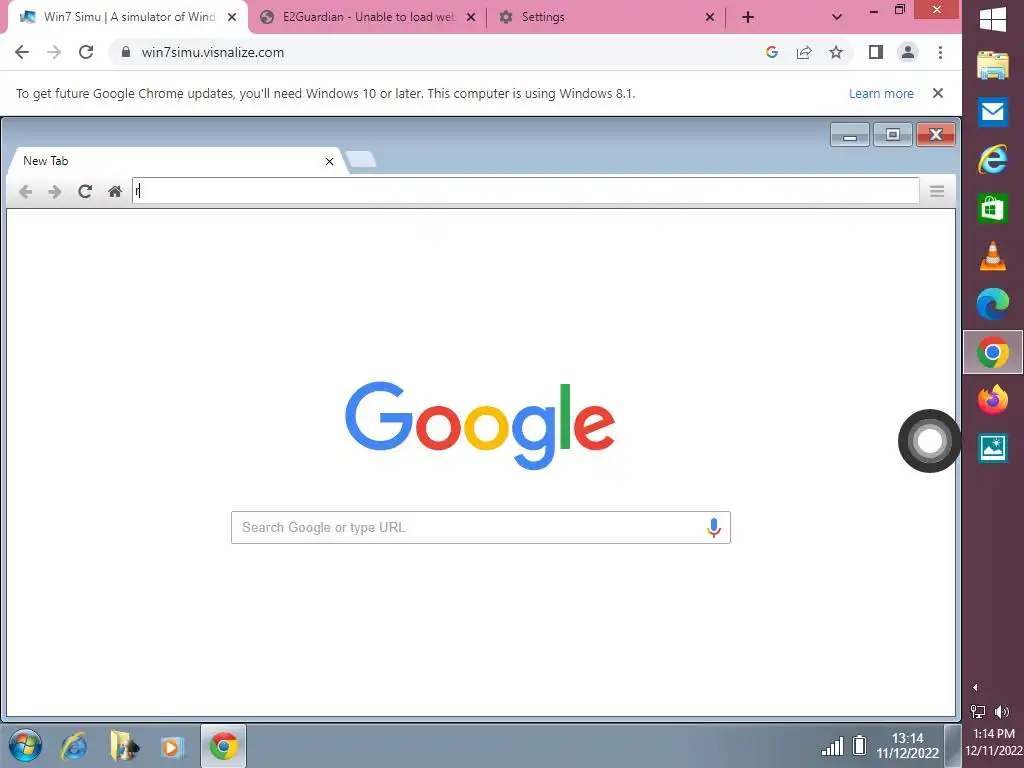
Task: Switch to the E2Guardian tab
Action: (x=369, y=17)
